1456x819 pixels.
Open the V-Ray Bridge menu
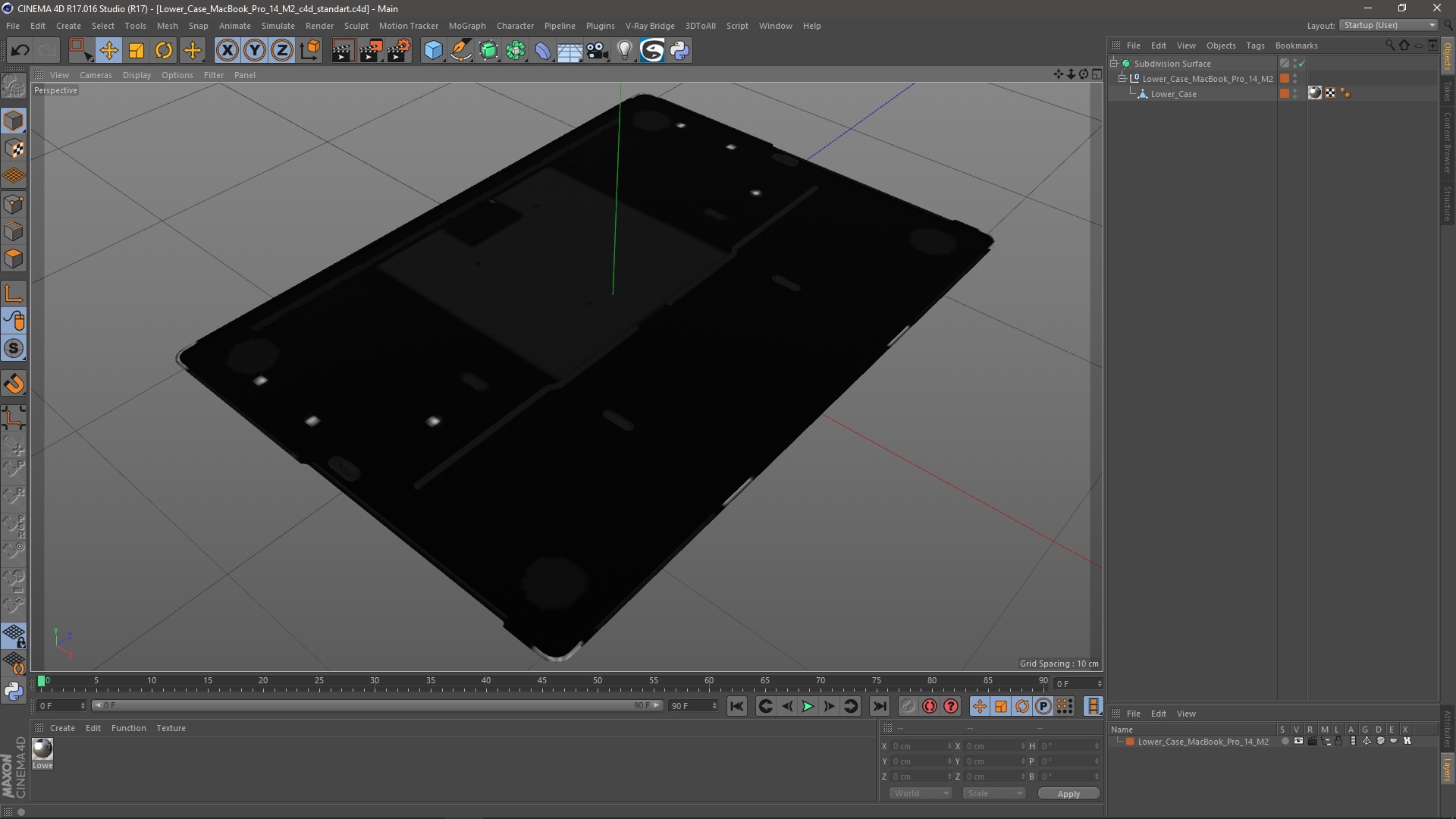650,26
